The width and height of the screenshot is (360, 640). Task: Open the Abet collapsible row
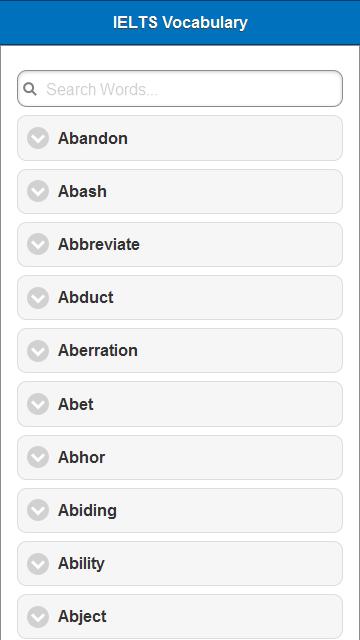180,404
